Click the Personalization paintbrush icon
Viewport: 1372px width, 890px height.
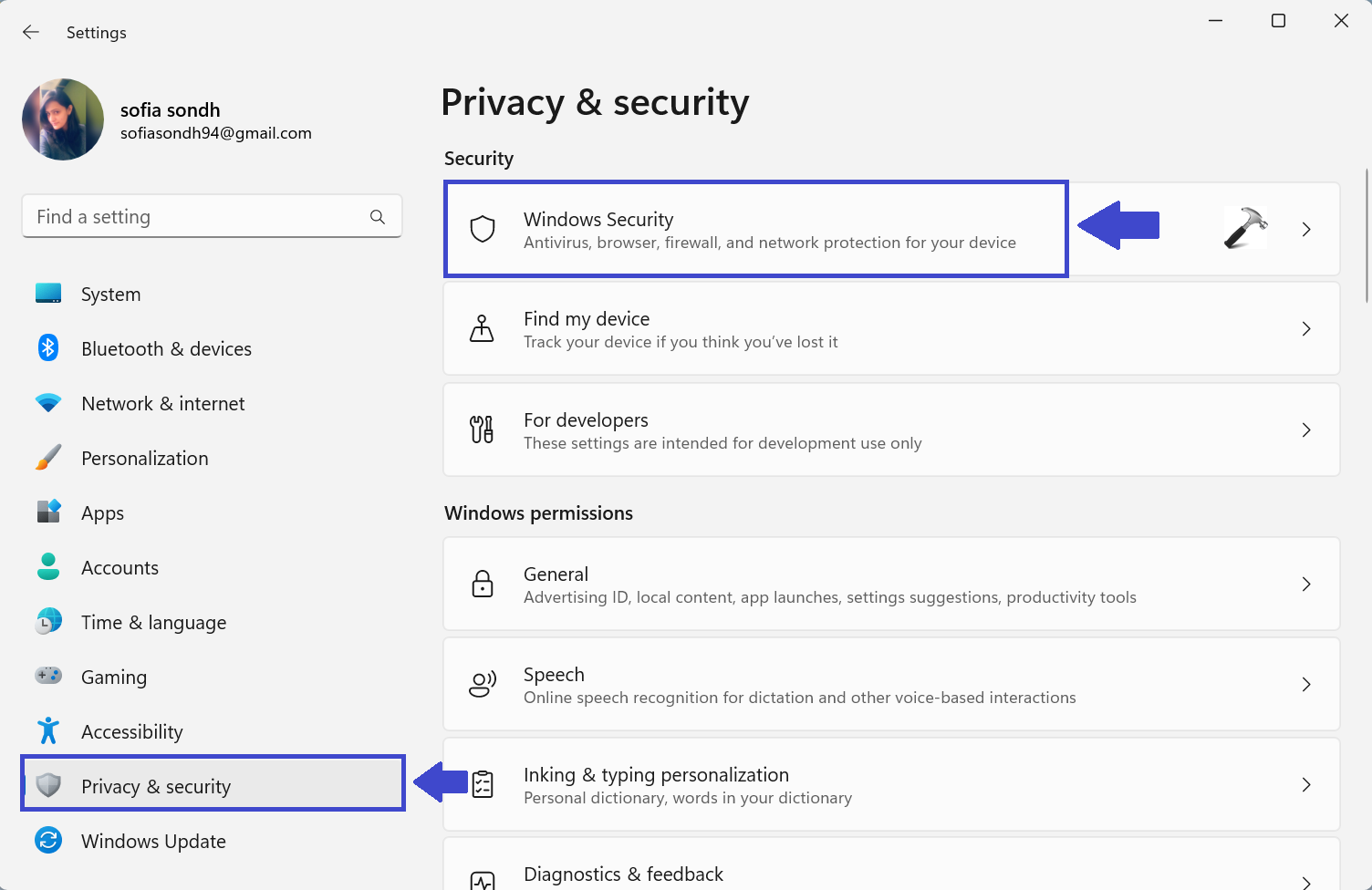[48, 458]
